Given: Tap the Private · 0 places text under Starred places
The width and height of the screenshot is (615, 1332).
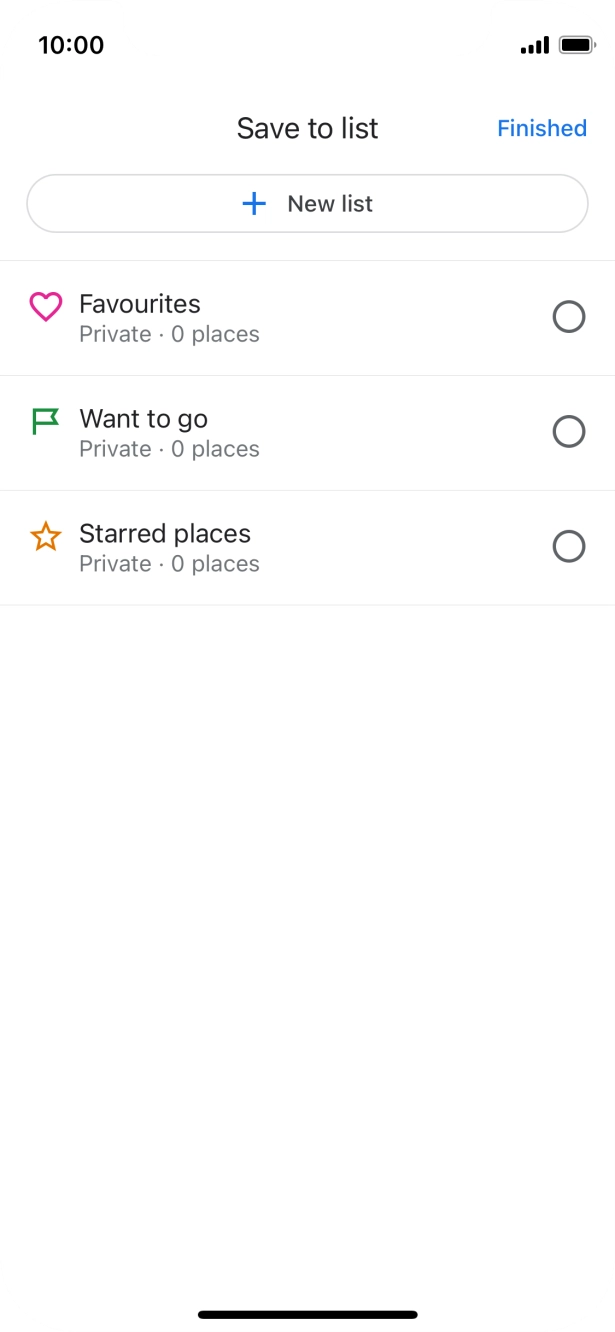Looking at the screenshot, I should pos(169,564).
